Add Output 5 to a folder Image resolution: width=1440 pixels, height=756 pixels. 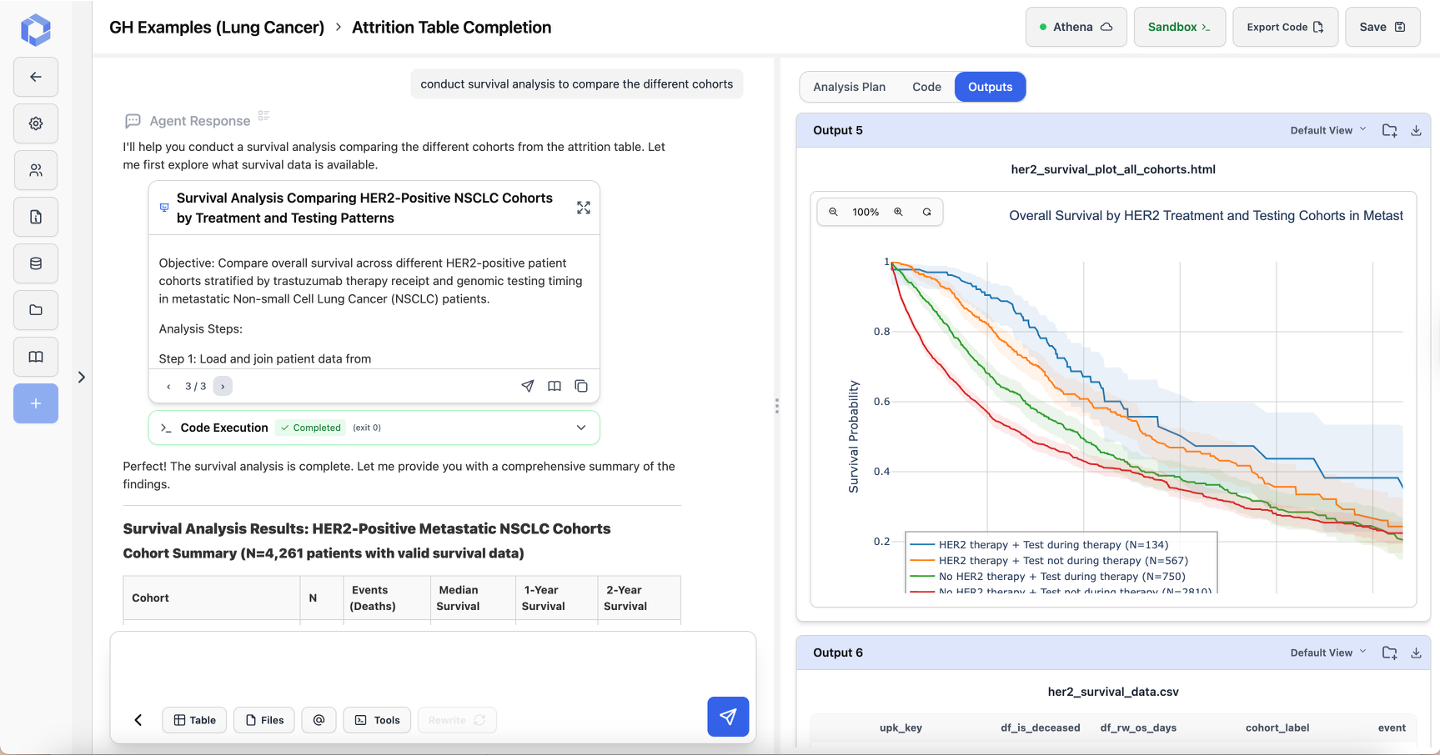point(1389,129)
